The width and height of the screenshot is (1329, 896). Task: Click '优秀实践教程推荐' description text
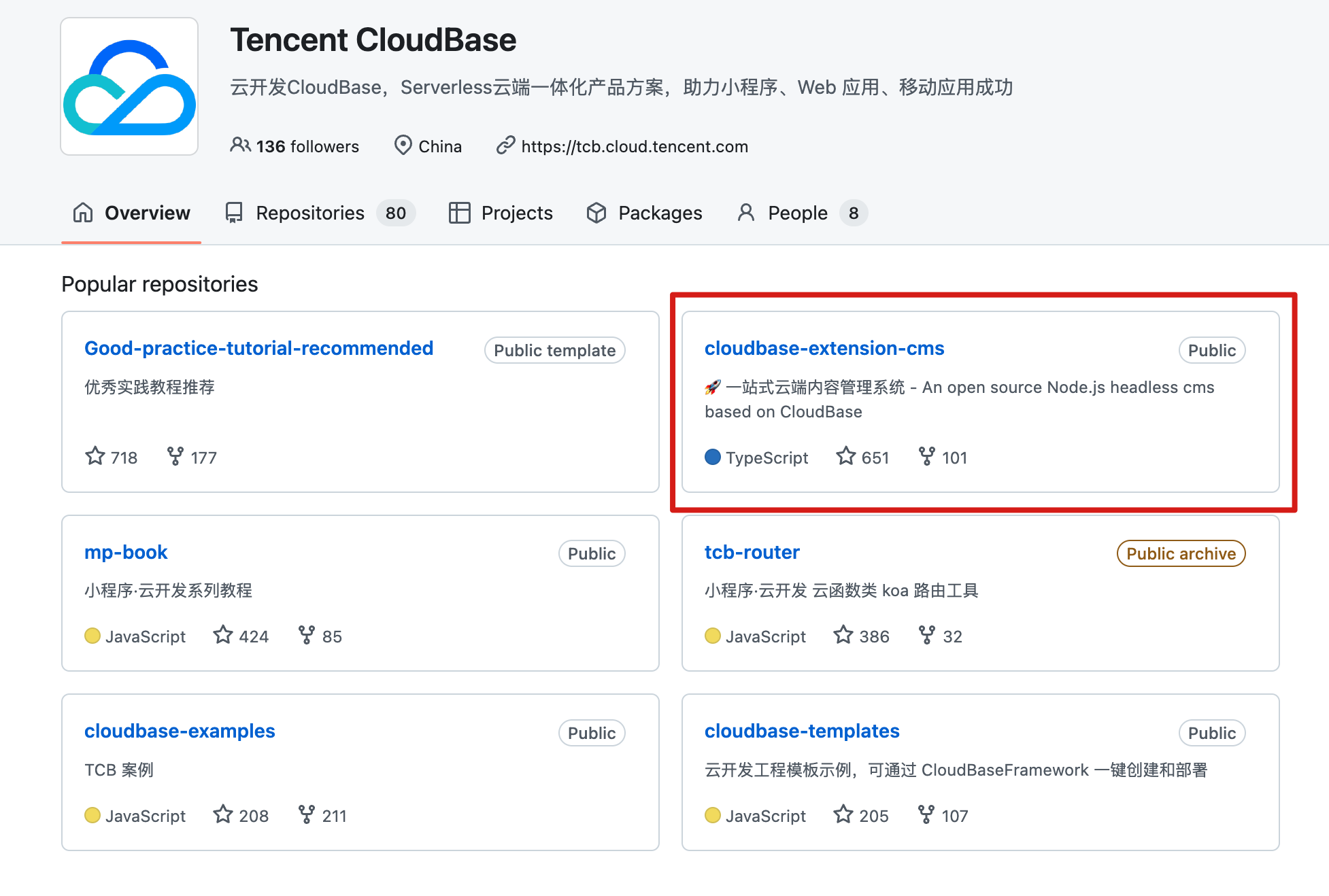(x=150, y=387)
